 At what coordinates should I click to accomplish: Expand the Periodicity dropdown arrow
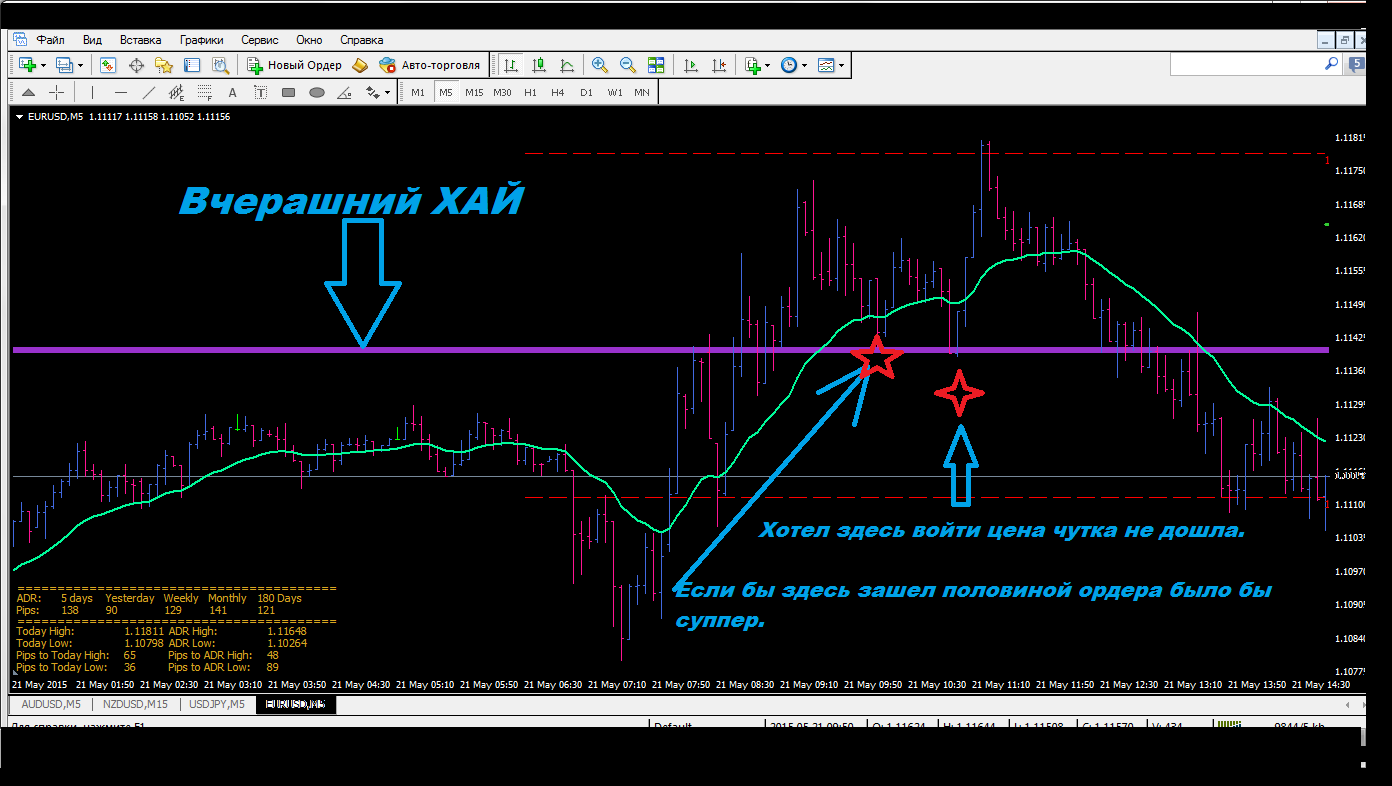[x=804, y=65]
